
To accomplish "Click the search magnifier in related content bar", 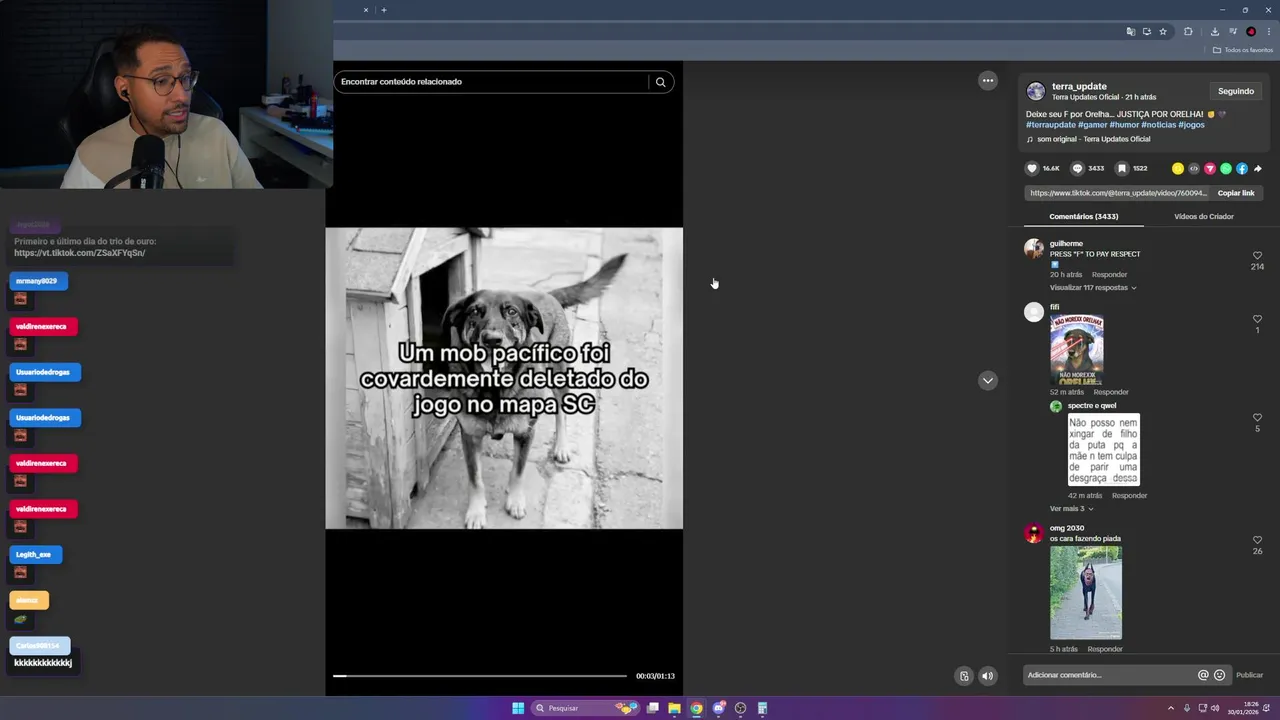I will pos(660,82).
